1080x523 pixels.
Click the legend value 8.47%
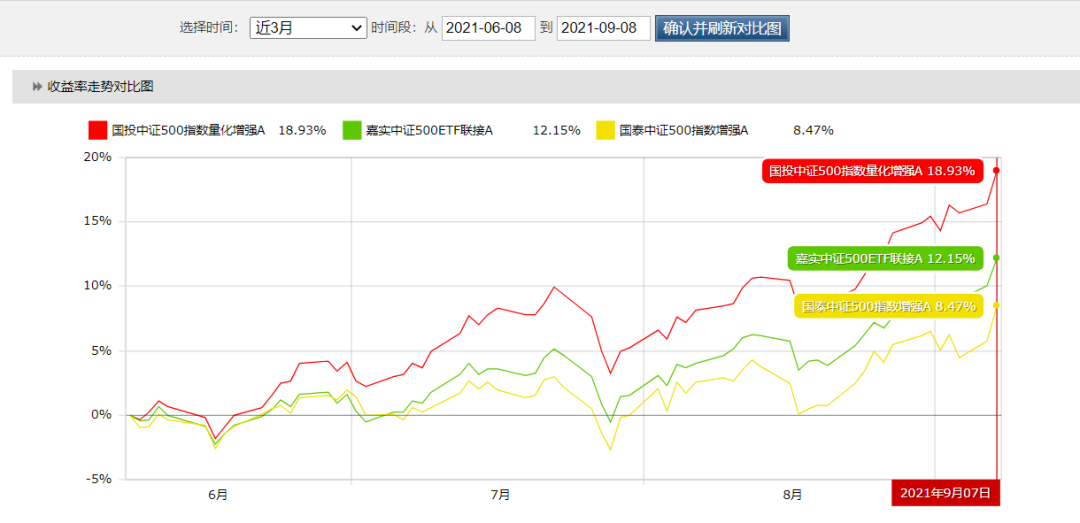(x=813, y=130)
